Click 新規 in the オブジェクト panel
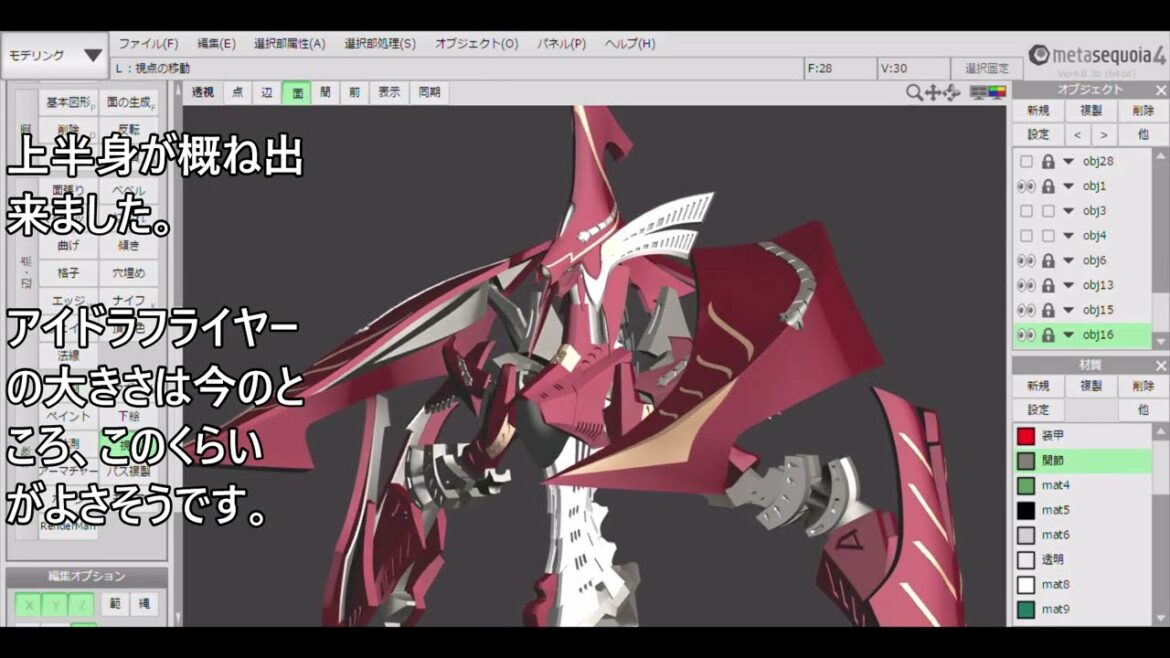 pos(1038,111)
